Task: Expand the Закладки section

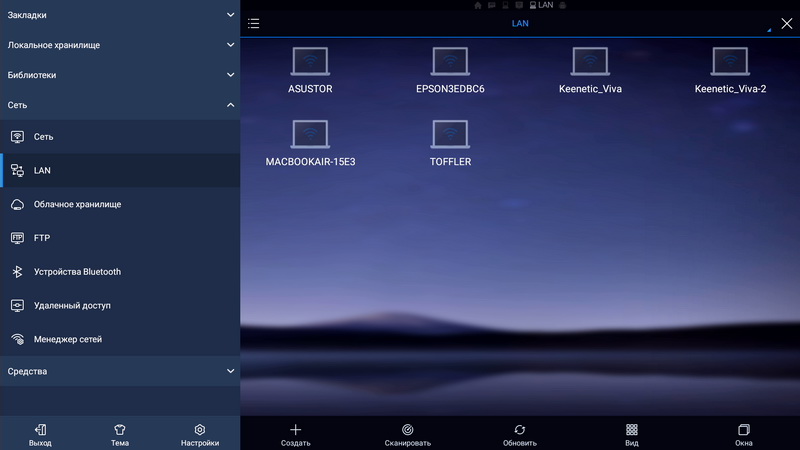Action: pos(120,15)
